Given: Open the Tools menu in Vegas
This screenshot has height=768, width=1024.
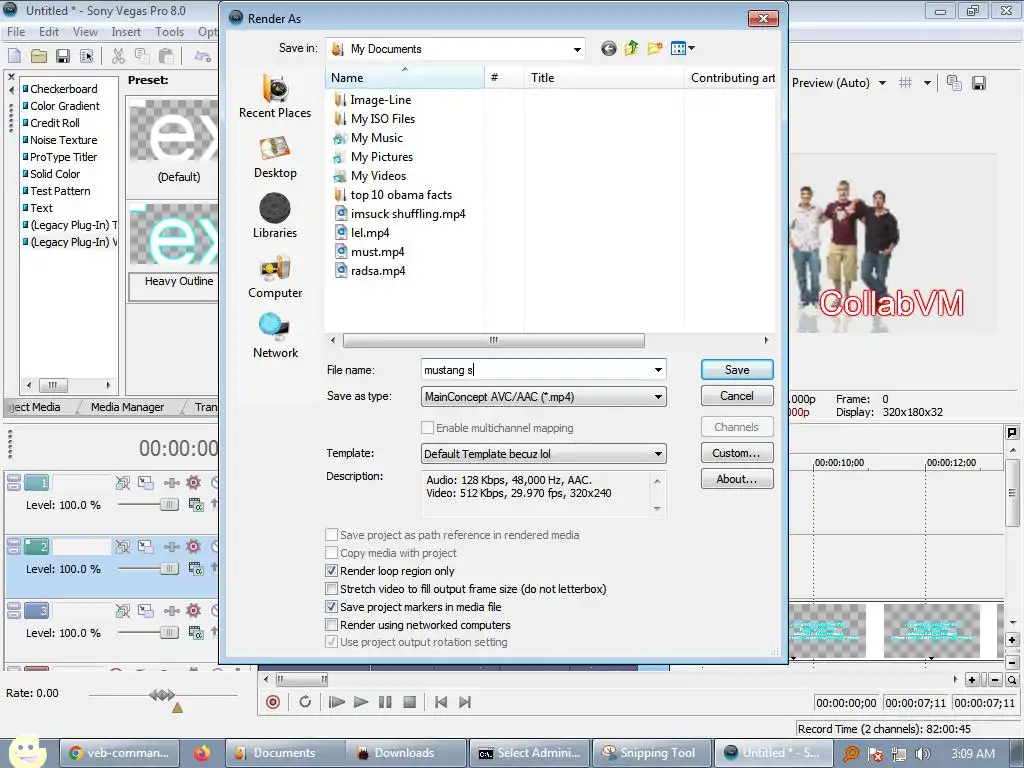Looking at the screenshot, I should (x=169, y=31).
